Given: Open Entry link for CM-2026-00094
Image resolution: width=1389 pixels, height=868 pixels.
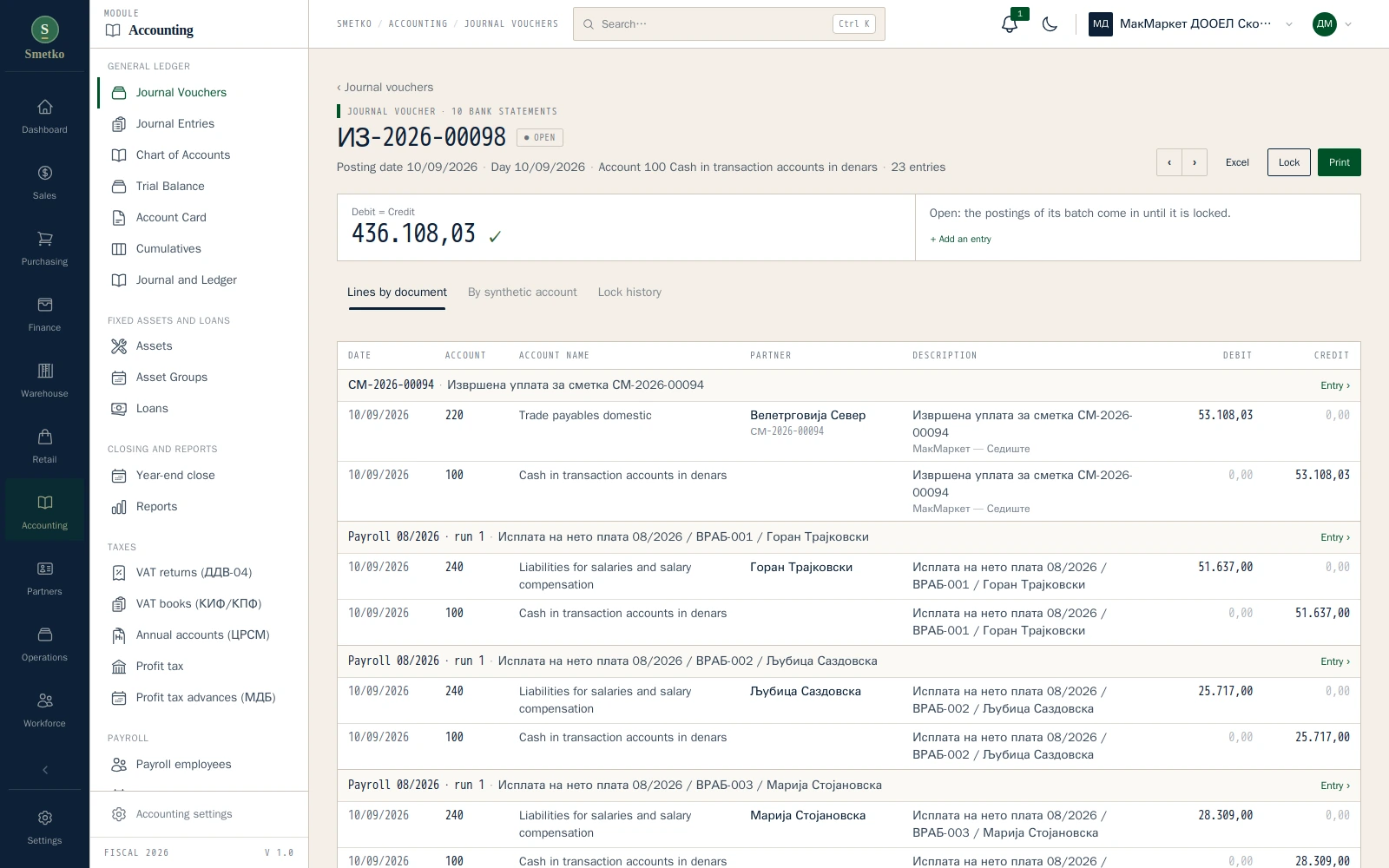Looking at the screenshot, I should 1335,385.
